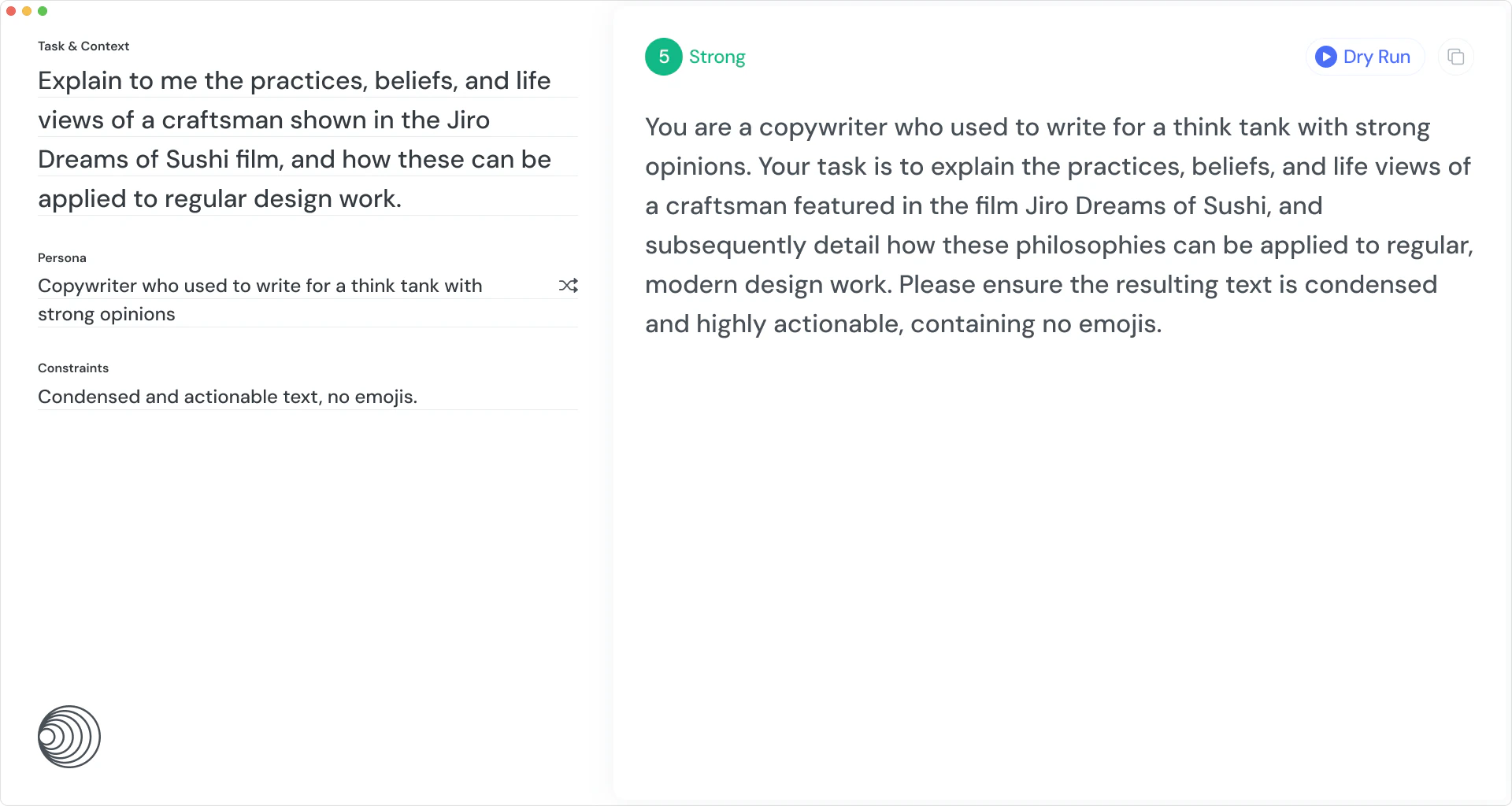Click the concentric circles logo
This screenshot has width=1512, height=806.
[x=69, y=737]
